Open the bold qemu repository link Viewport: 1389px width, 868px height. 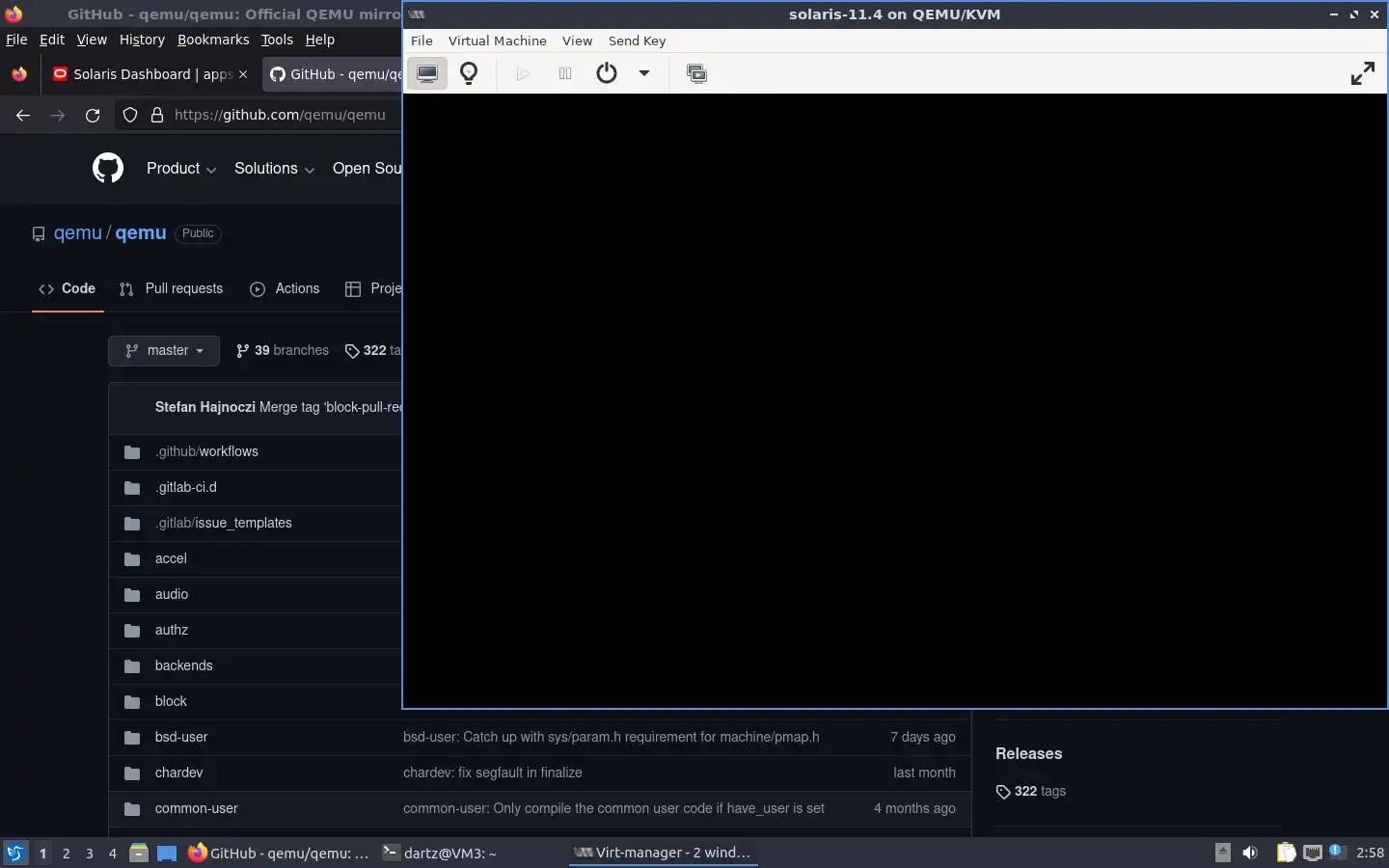(141, 232)
